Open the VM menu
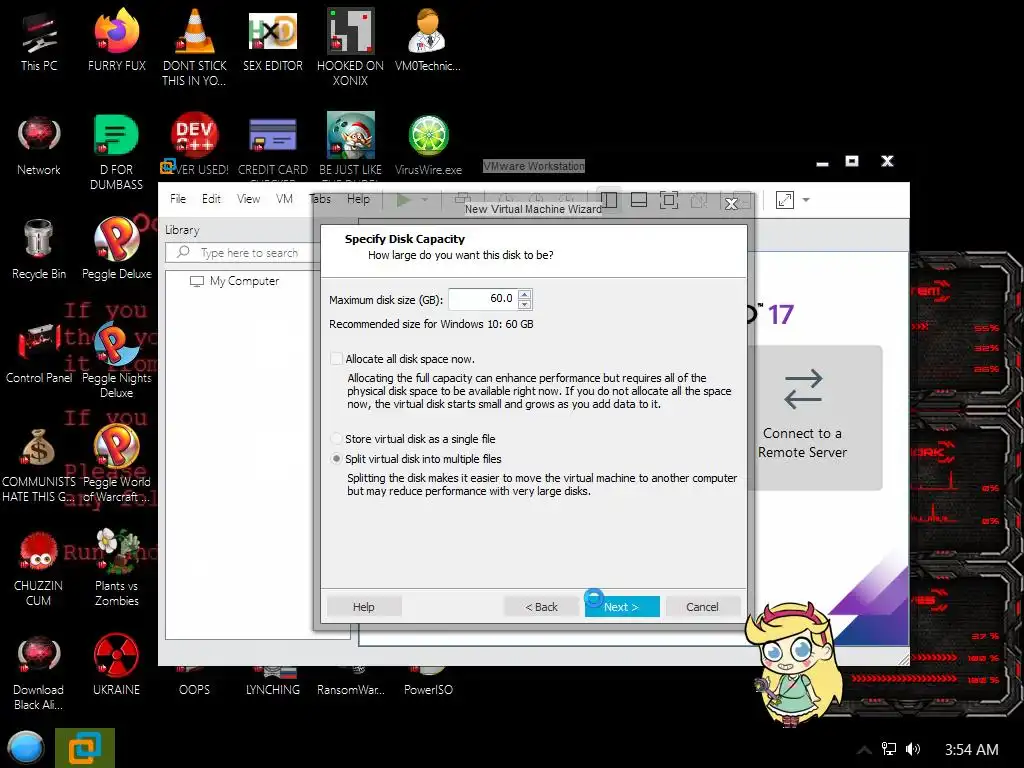Image resolution: width=1024 pixels, height=768 pixels. pos(284,199)
